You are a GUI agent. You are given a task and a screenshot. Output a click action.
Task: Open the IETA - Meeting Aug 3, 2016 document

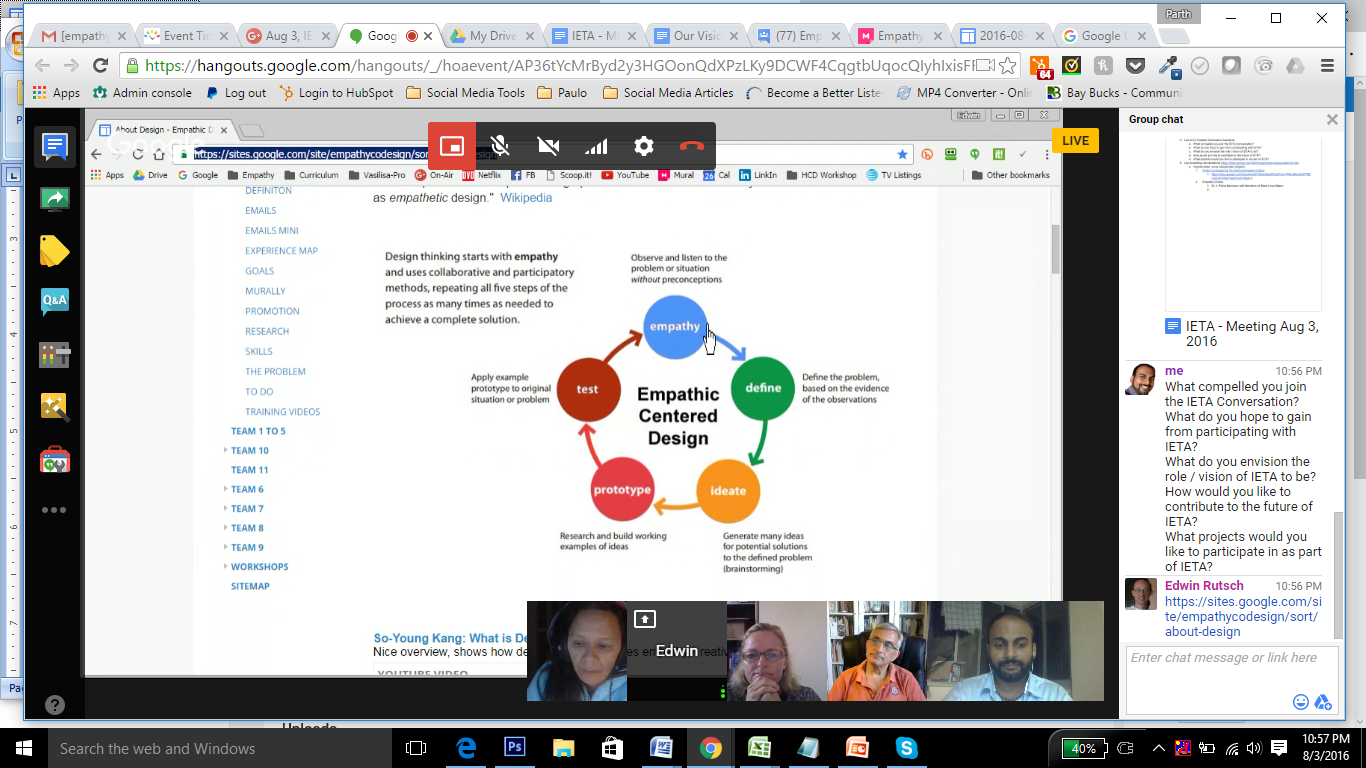[x=1243, y=334]
